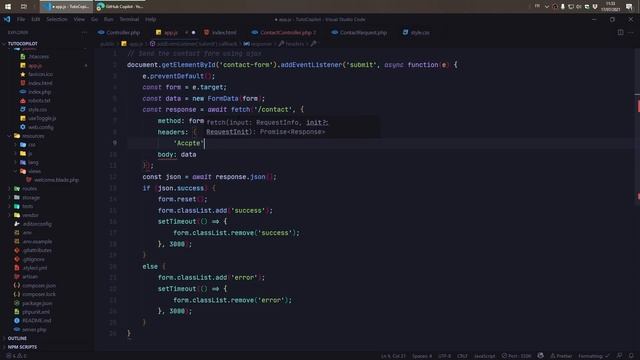
Task: Open the Explorer panel ellipsis menu
Action: click(84, 32)
